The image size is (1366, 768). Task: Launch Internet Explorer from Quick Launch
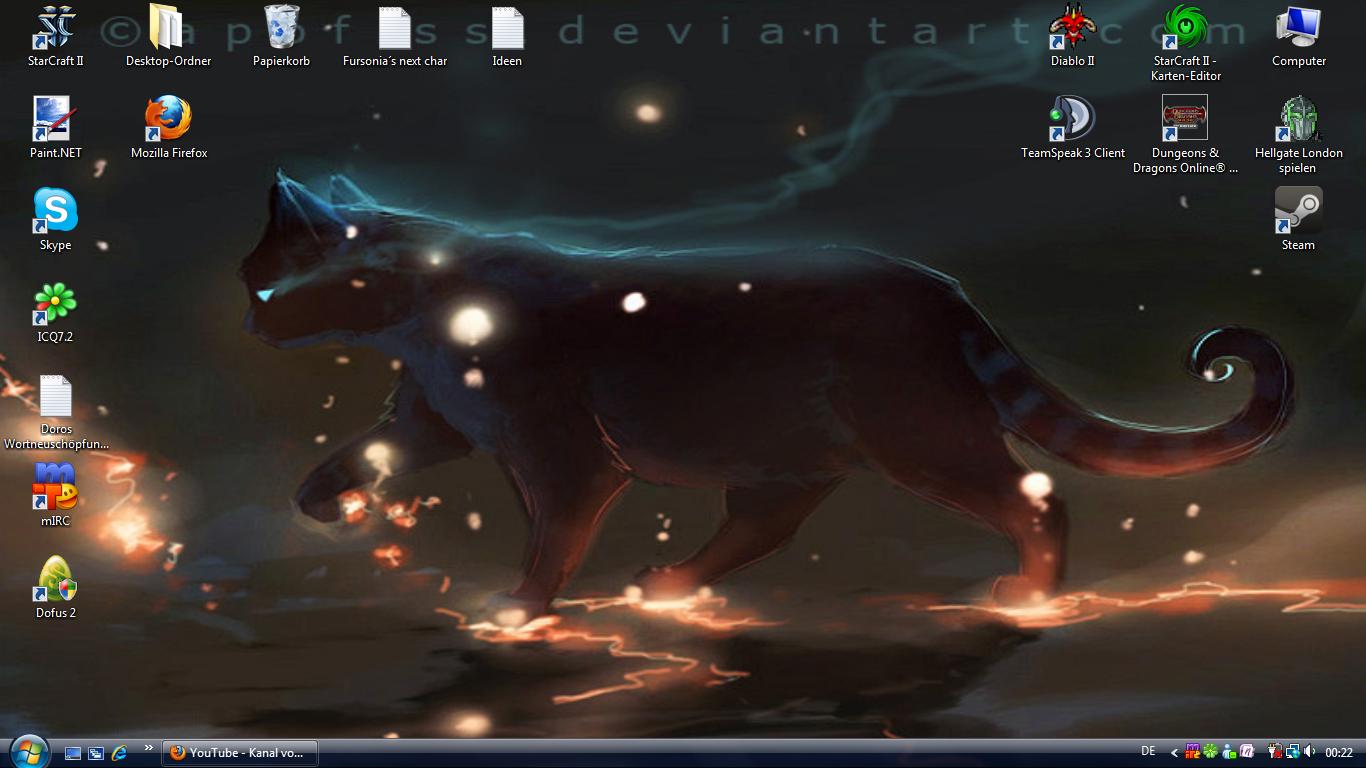click(x=120, y=752)
